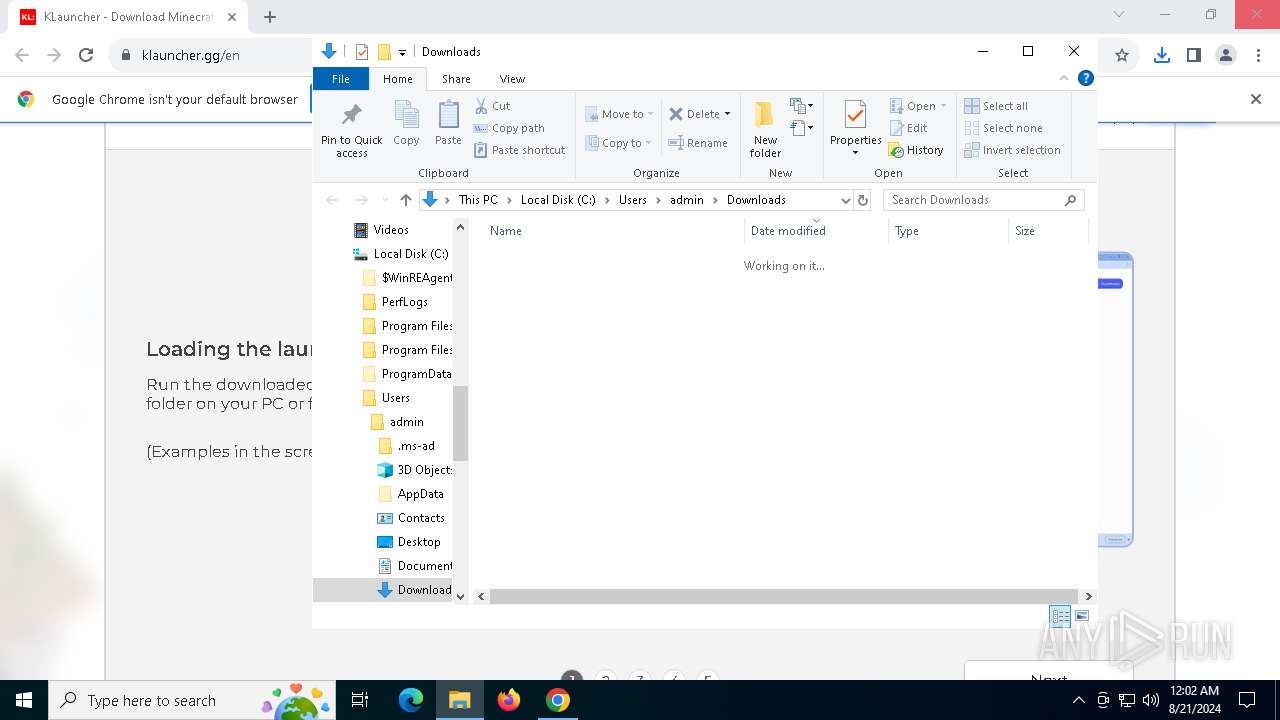This screenshot has width=1280, height=720.
Task: Click Select all
Action: [996, 106]
